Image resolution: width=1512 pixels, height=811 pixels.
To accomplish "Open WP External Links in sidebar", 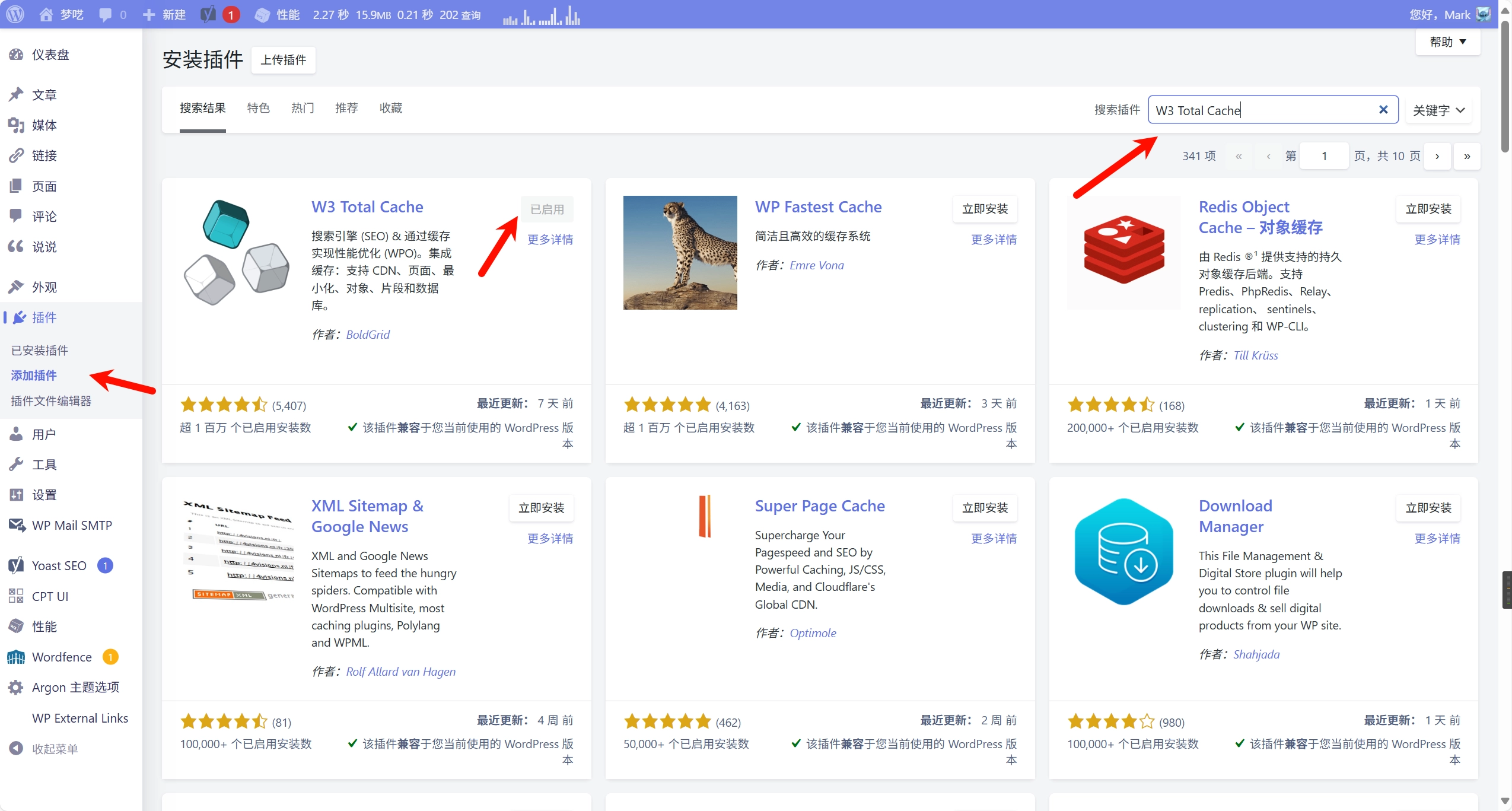I will coord(79,718).
